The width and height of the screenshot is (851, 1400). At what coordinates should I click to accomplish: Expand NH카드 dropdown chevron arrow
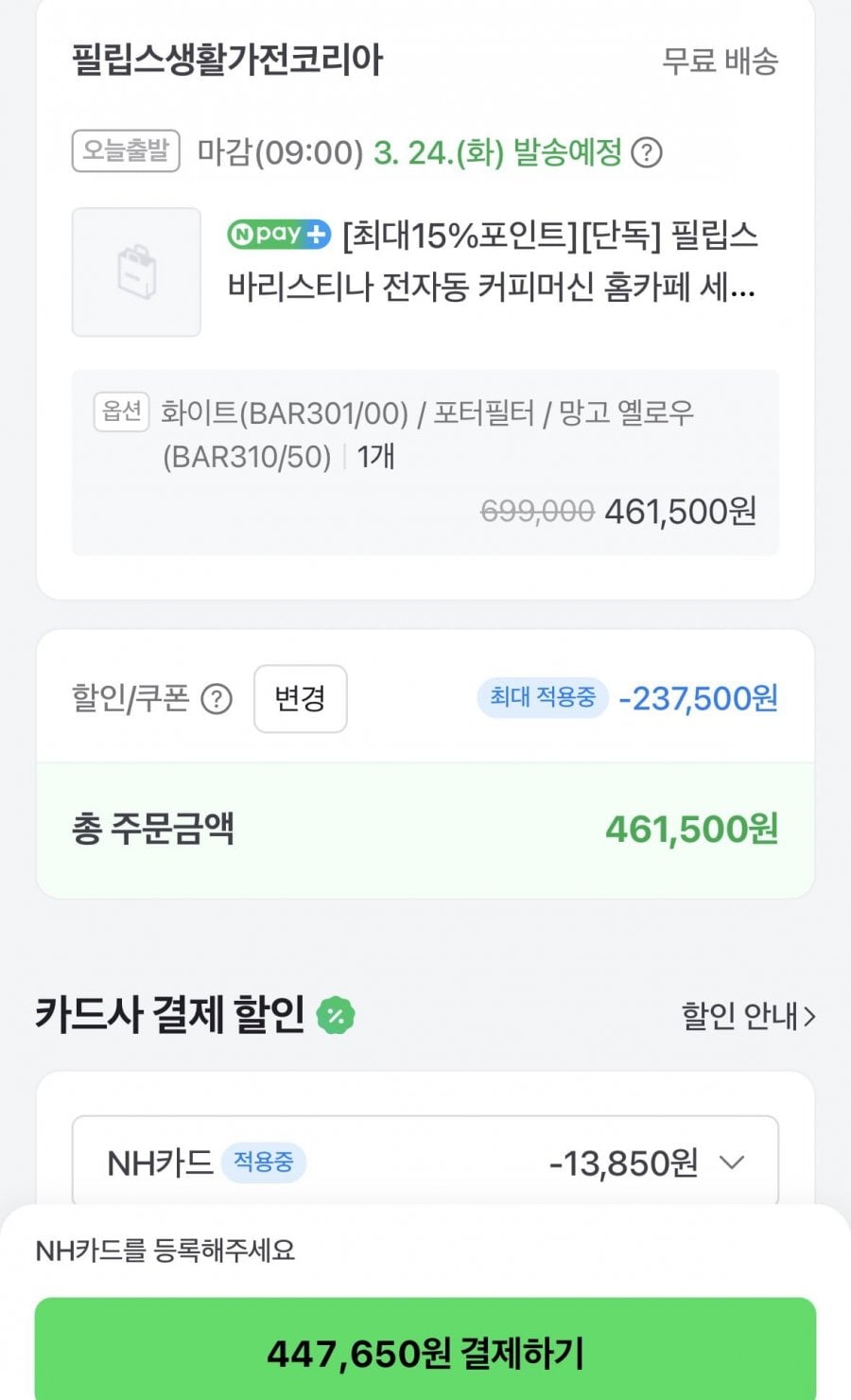pyautogui.click(x=733, y=1162)
